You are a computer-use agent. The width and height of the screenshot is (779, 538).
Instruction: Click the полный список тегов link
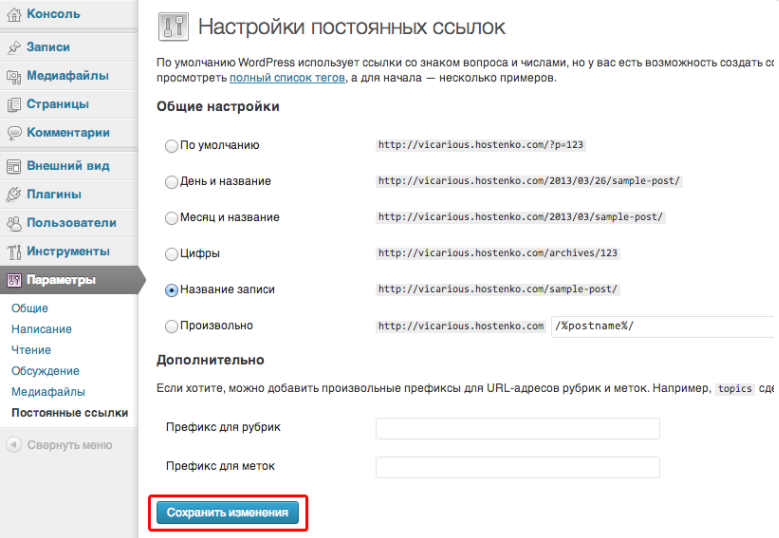point(287,78)
